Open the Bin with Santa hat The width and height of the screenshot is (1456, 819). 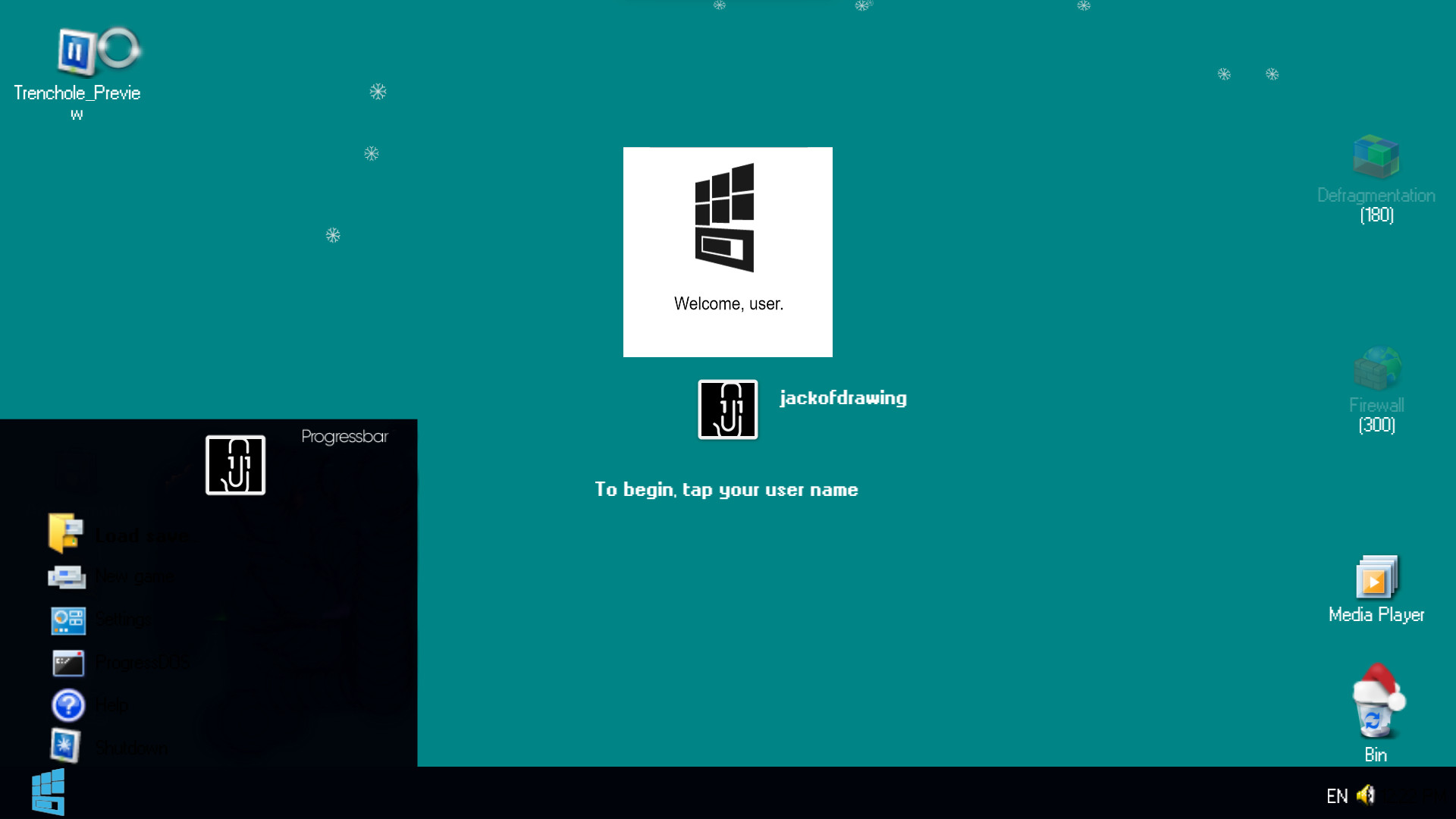click(x=1376, y=705)
